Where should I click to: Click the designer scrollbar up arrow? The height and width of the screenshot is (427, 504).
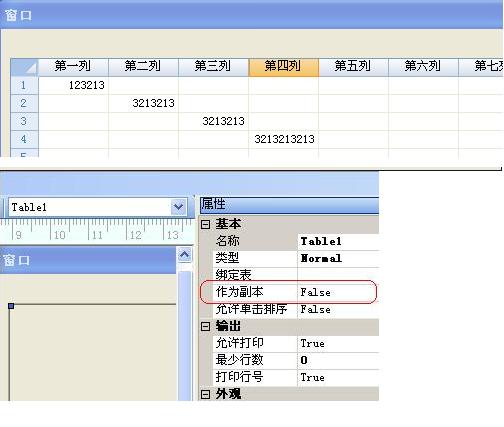click(185, 255)
